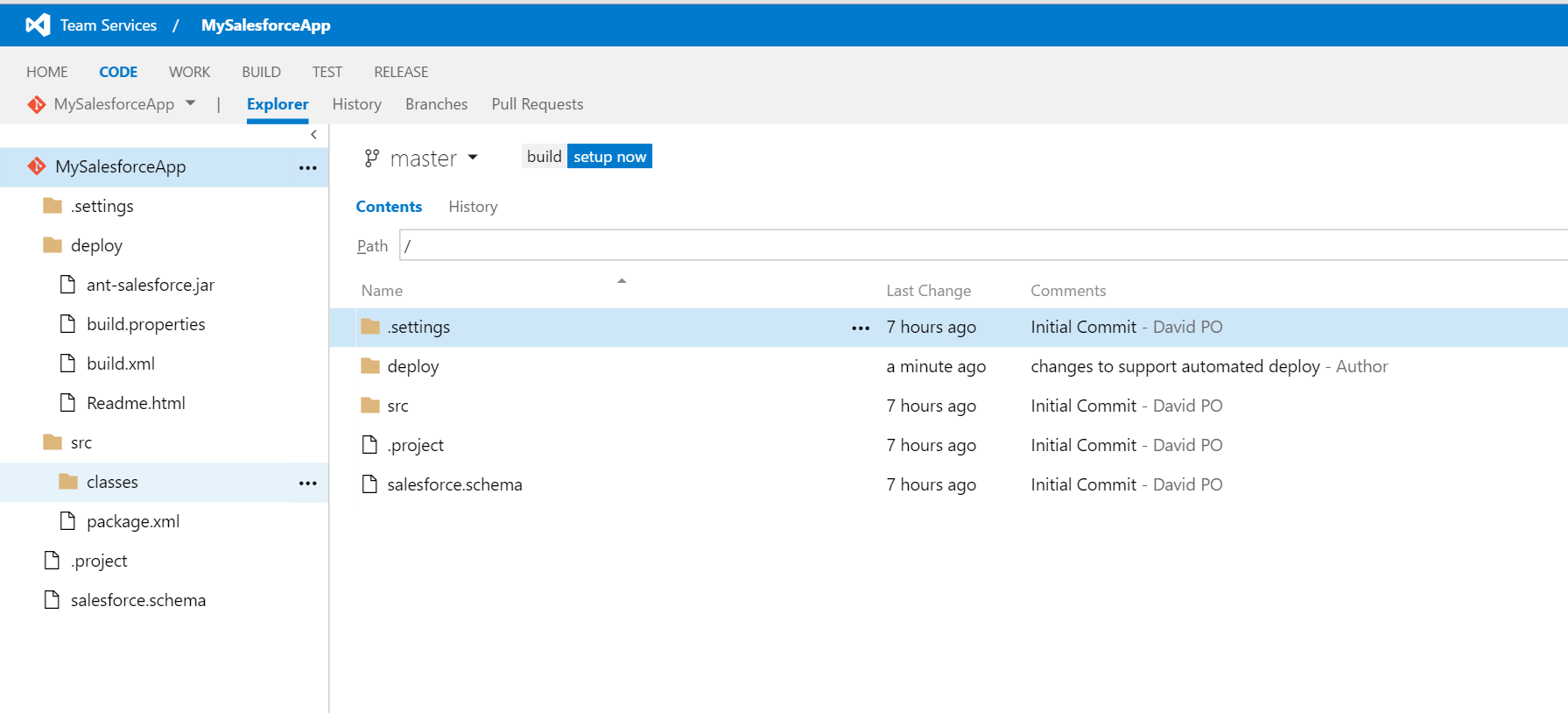Click the .settings folder icon in contents list

370,327
